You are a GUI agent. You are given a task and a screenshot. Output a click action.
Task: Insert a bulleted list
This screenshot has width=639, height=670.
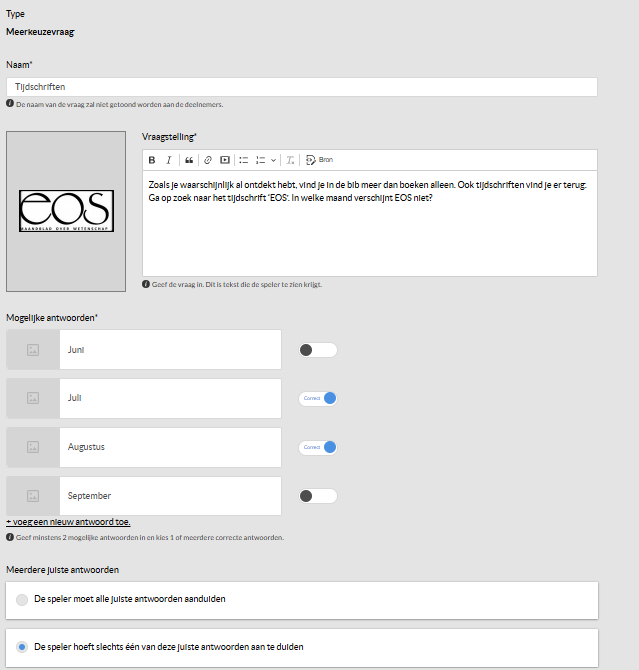click(243, 160)
